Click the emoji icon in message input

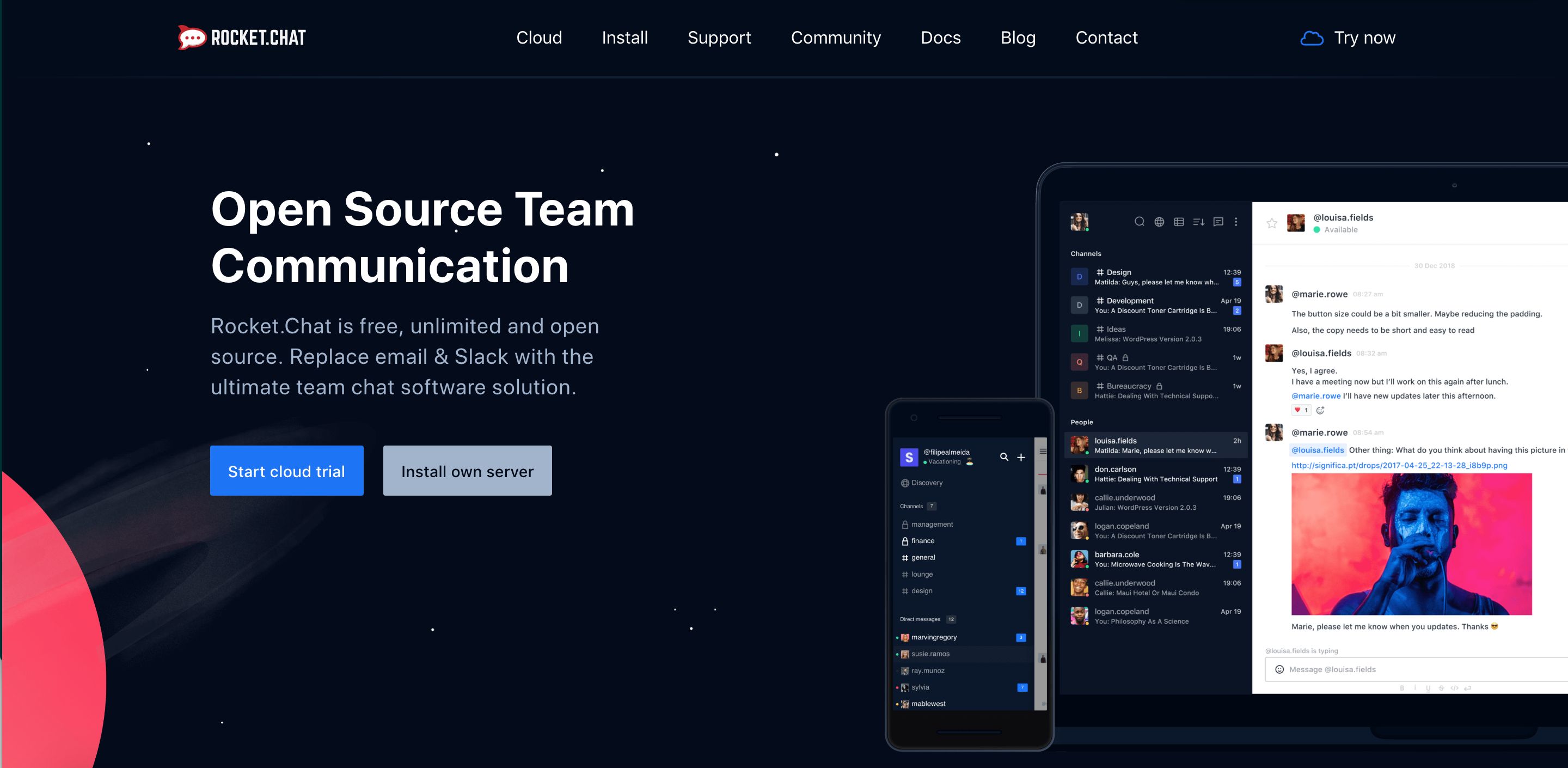coord(1279,669)
